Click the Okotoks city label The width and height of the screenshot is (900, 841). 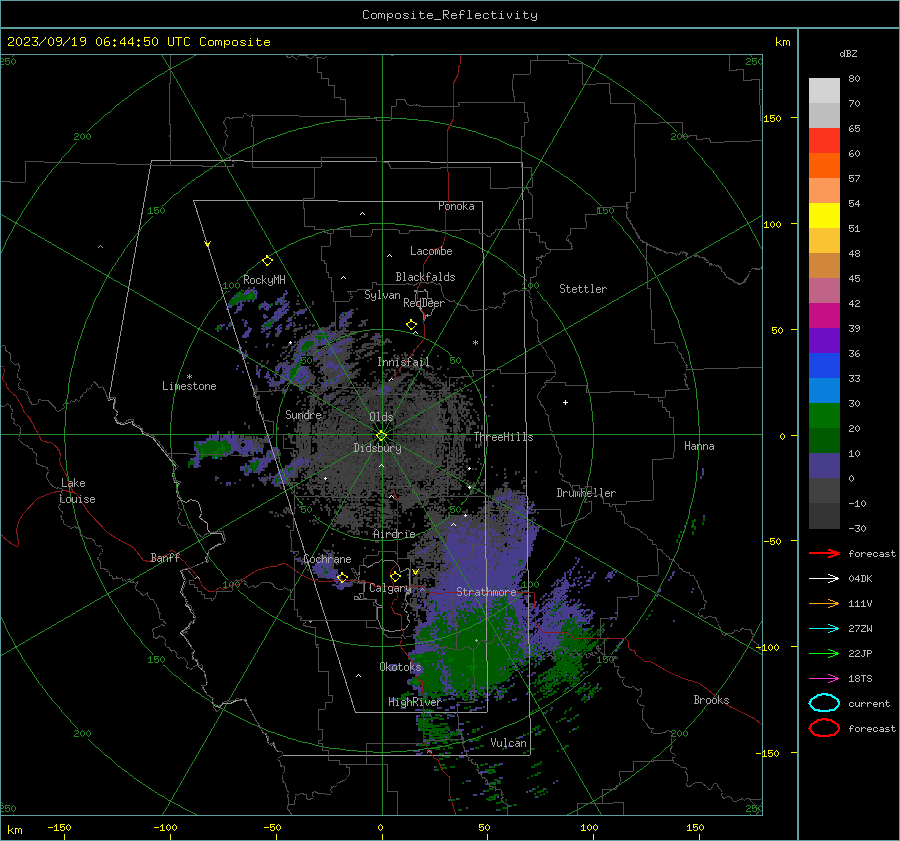click(400, 667)
